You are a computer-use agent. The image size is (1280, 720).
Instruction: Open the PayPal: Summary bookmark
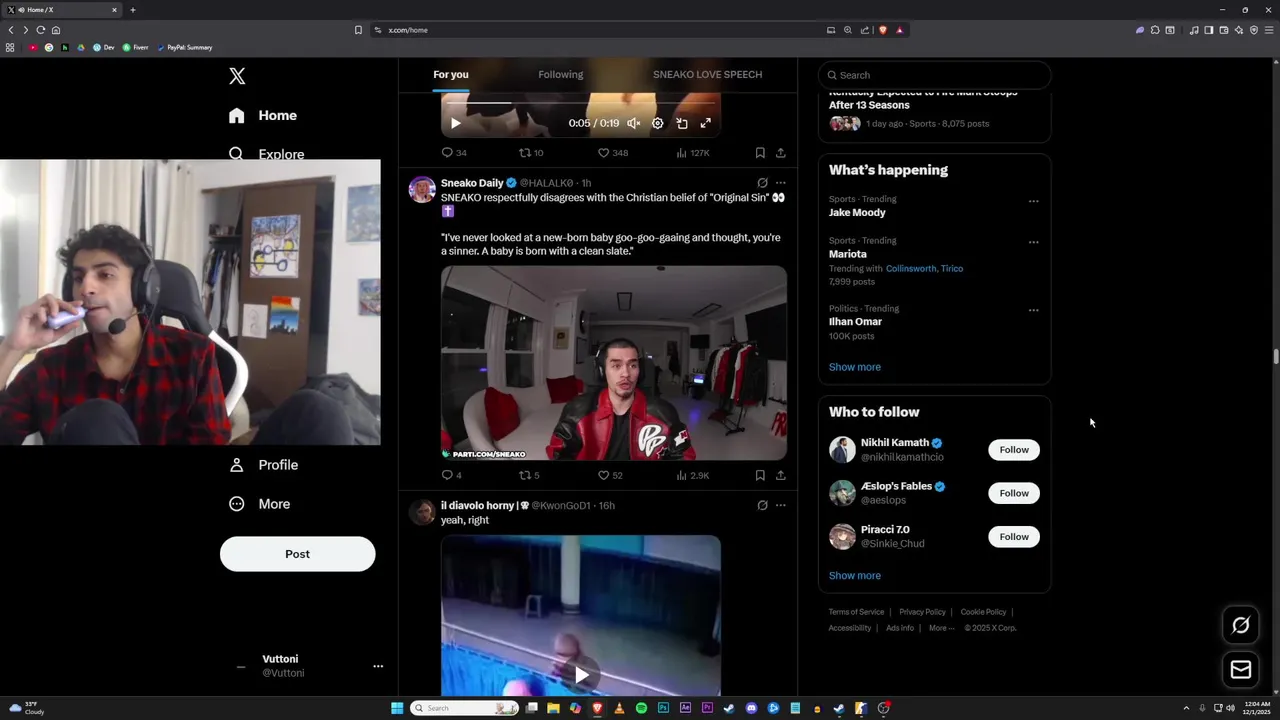pyautogui.click(x=184, y=47)
